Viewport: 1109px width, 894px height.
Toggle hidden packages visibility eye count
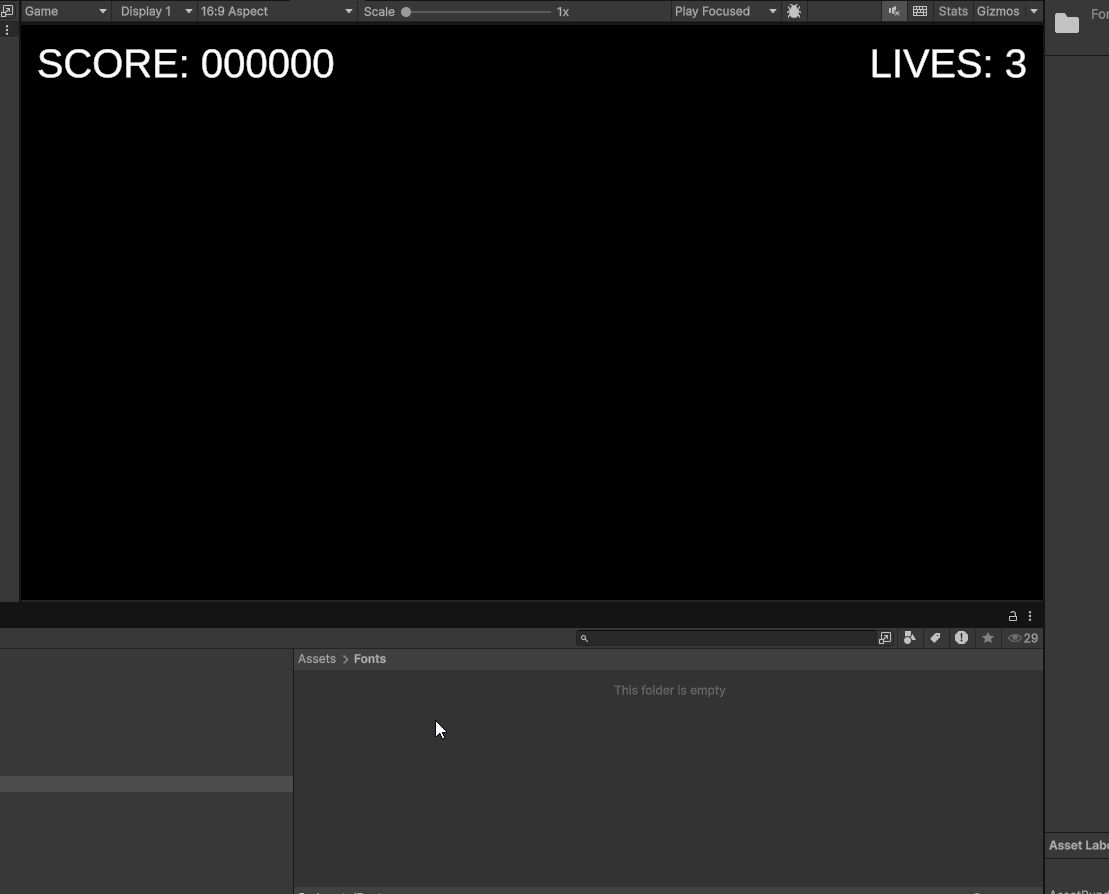point(1023,638)
